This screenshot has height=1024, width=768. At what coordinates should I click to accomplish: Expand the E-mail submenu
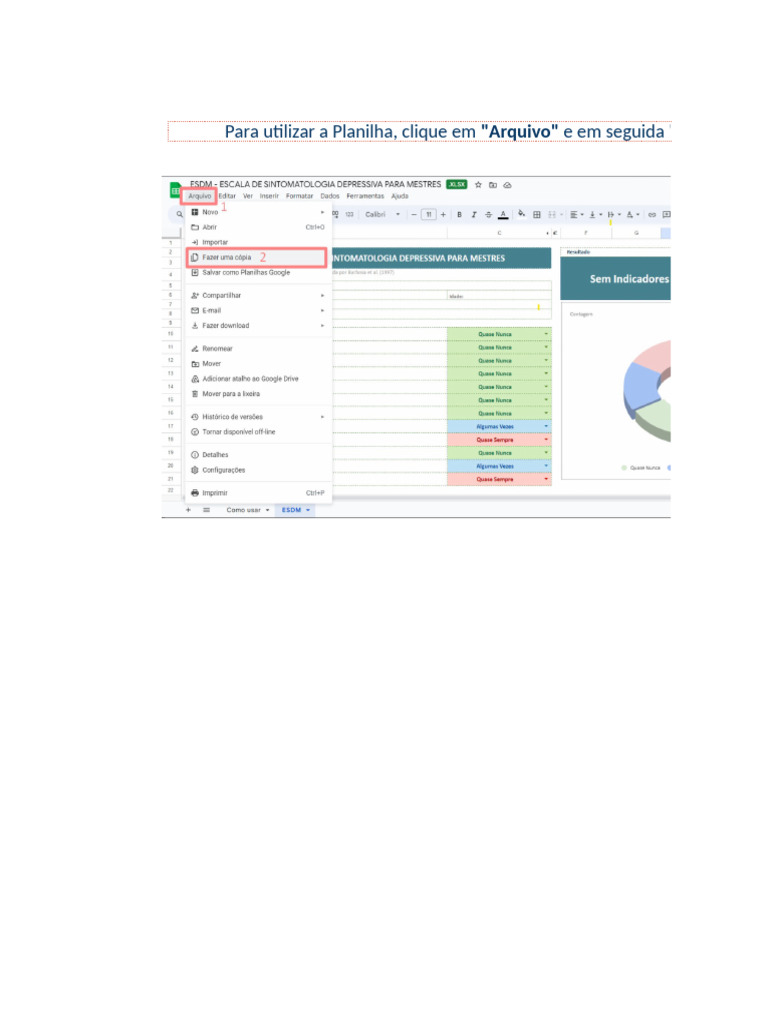tap(258, 310)
